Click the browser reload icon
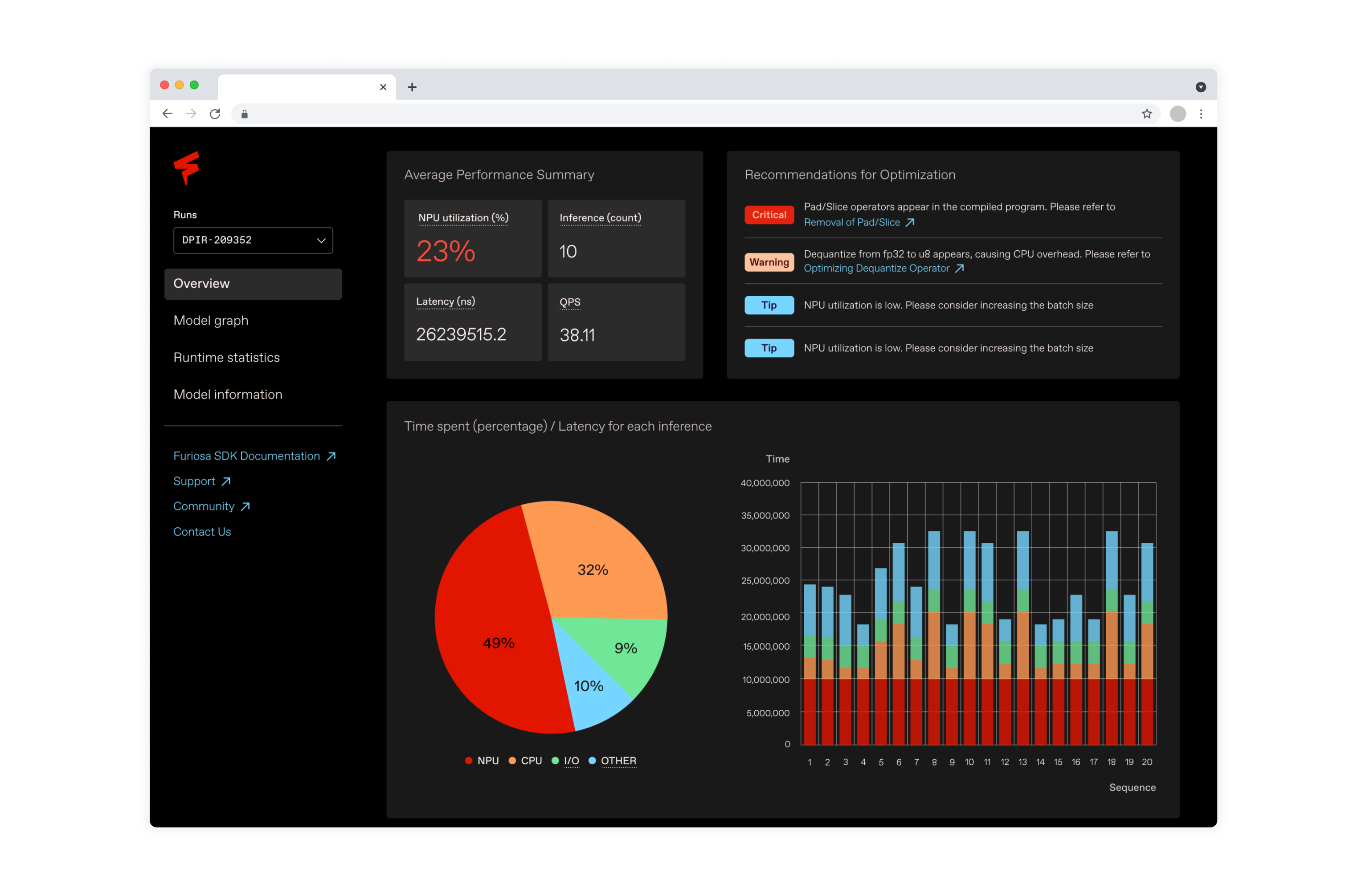Viewport: 1366px width, 896px height. 215,114
